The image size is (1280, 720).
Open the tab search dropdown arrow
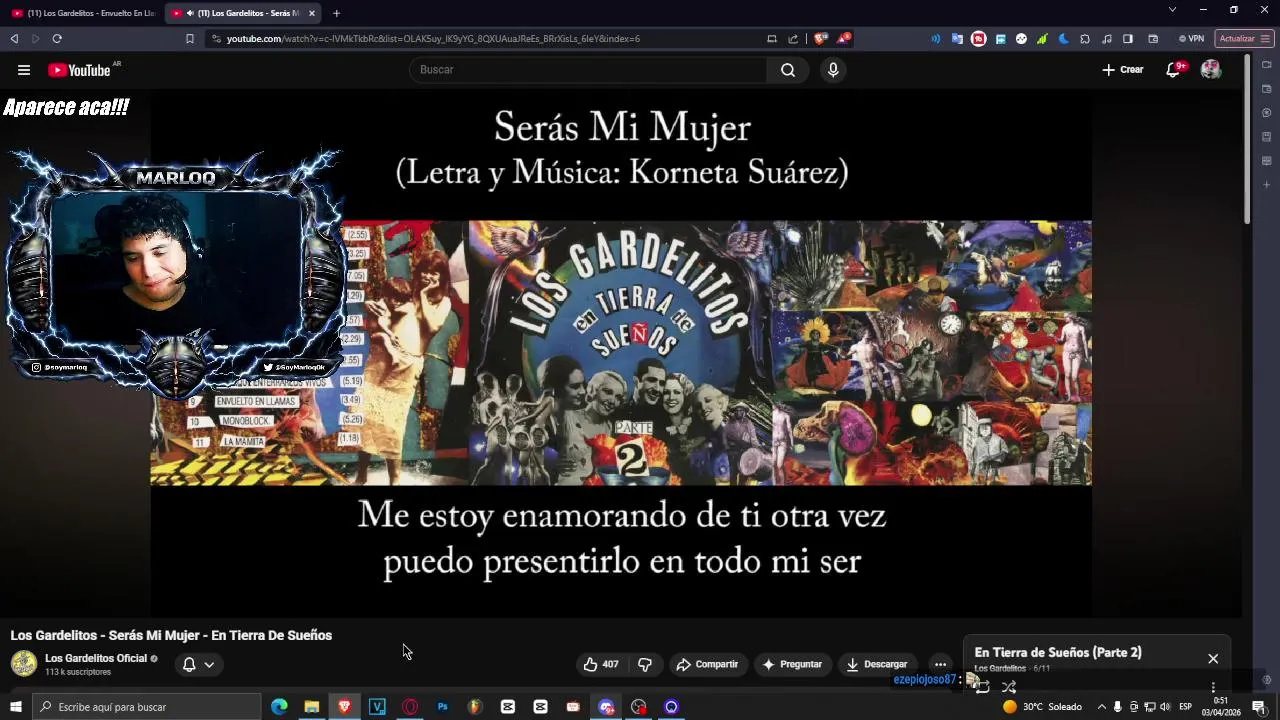click(1172, 10)
